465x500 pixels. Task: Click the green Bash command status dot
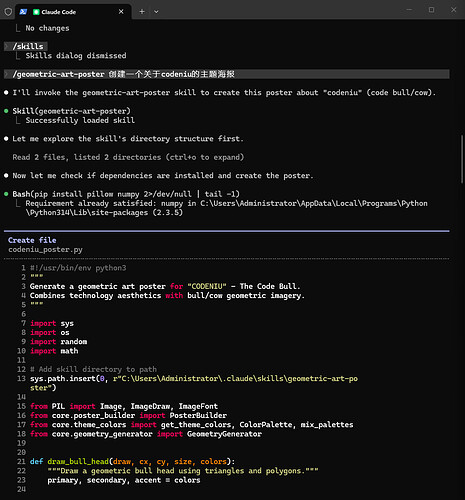[6, 194]
